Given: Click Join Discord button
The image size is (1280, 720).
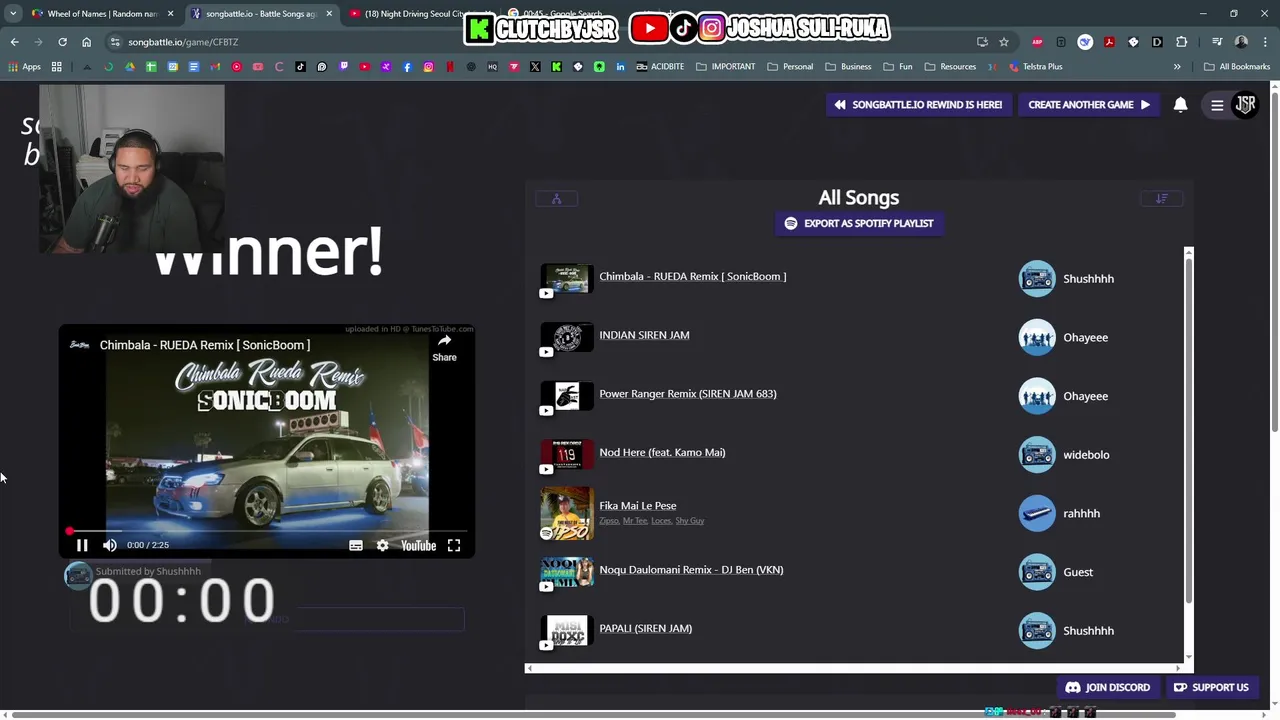Looking at the screenshot, I should [1108, 687].
